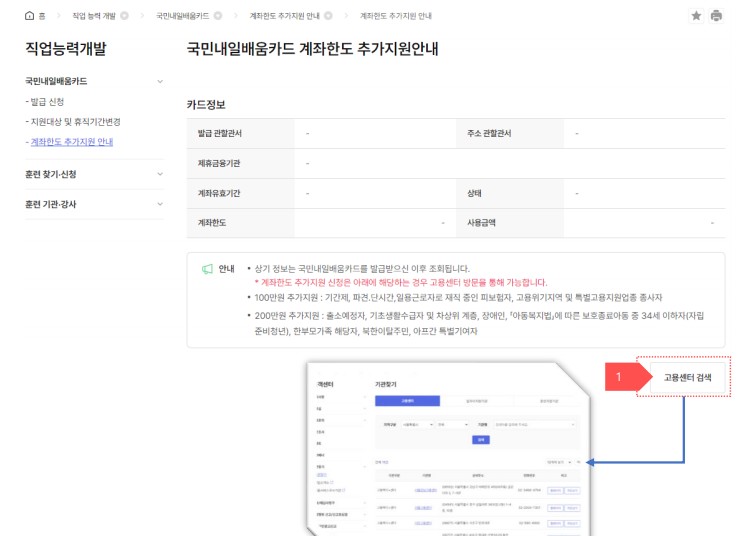Viewport: 747px width, 536px height.
Task: Click the megaphone 안내 icon
Action: pos(207,269)
